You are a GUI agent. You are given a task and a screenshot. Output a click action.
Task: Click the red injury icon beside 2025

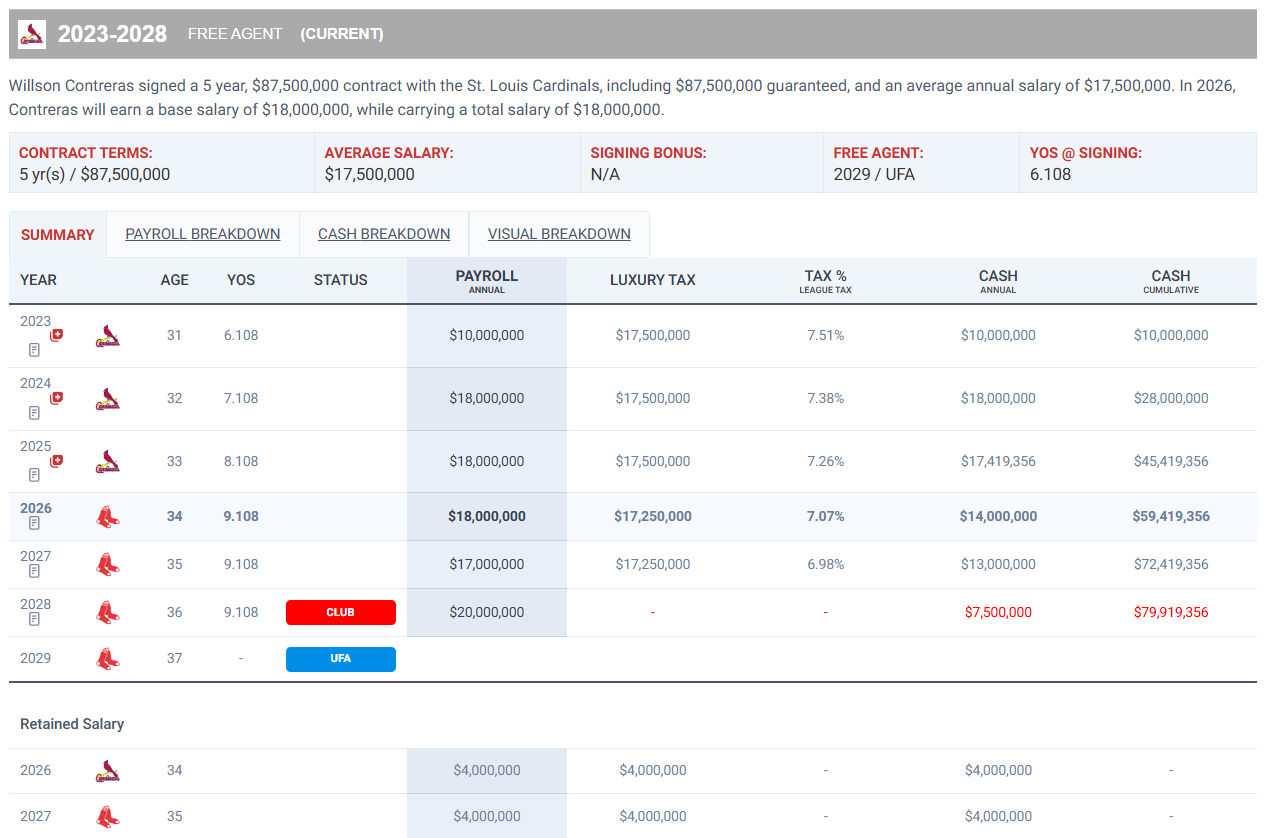[x=57, y=461]
